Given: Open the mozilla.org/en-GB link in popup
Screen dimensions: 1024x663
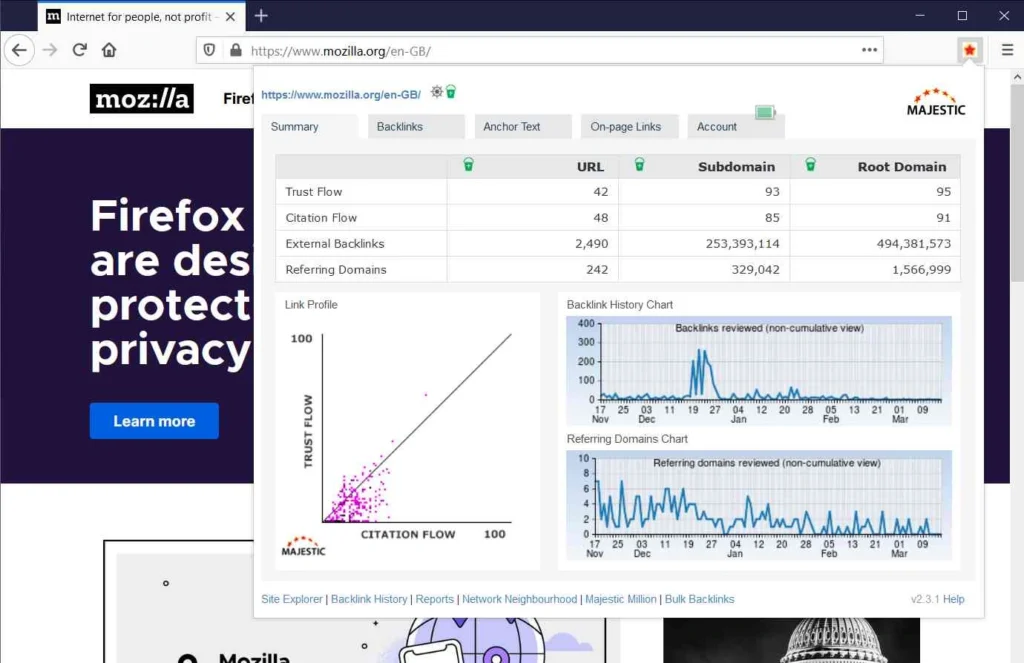Looking at the screenshot, I should coord(341,95).
